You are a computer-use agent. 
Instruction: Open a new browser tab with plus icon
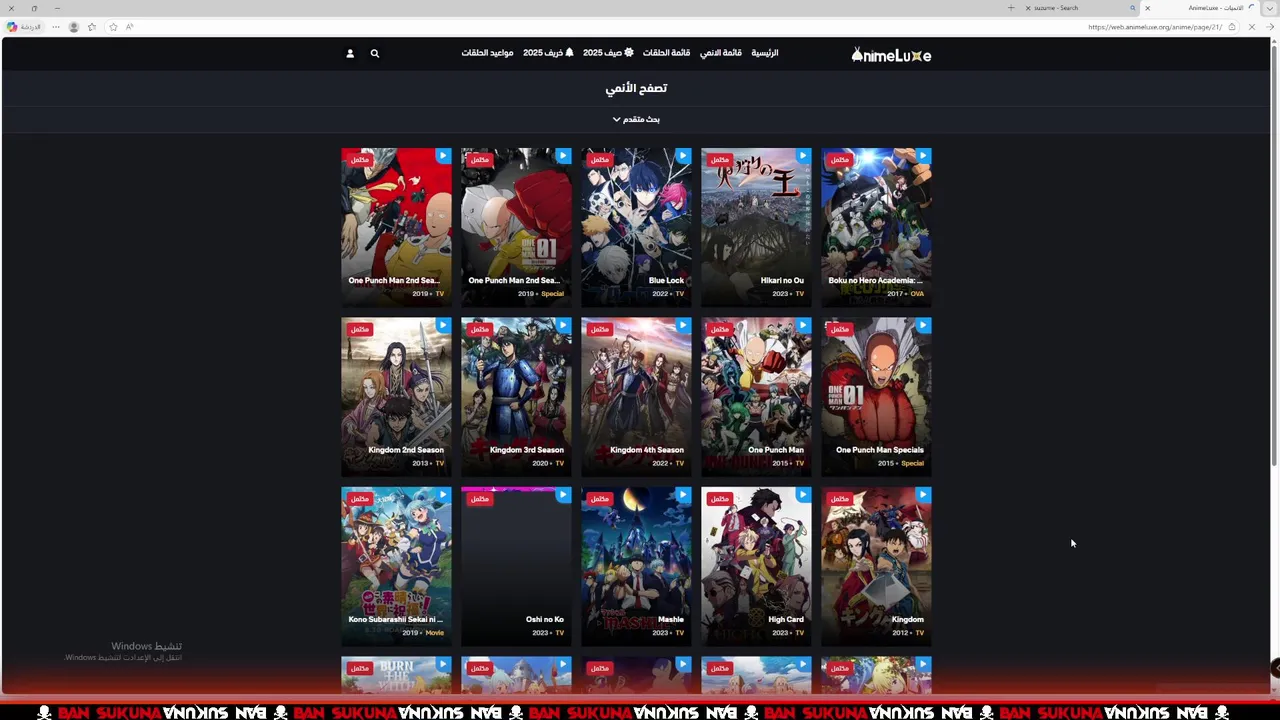pos(1011,8)
